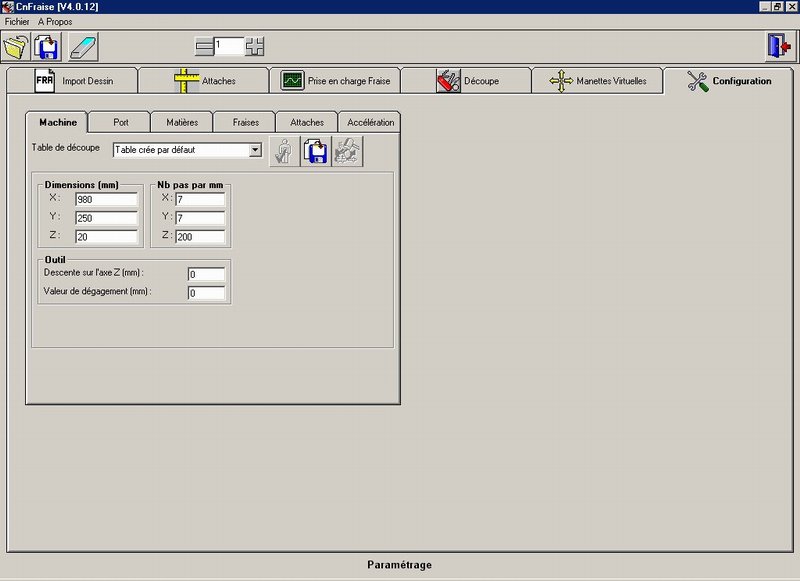800x581 pixels.
Task: Click the Nb pas par mm X field
Action: coord(200,199)
